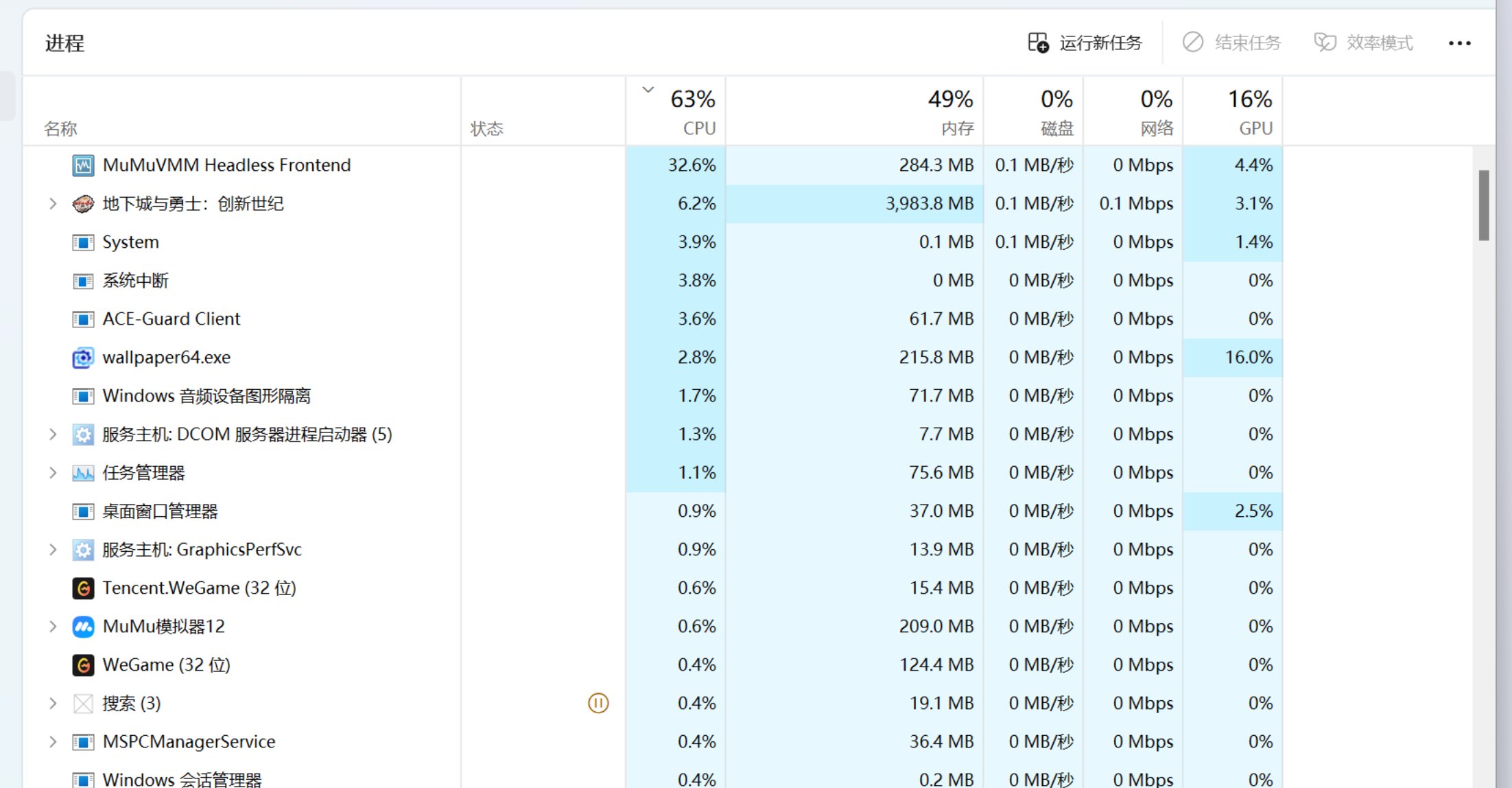Click the GraphicsPerfSvc service gear icon
Screen dimensions: 1512x788
pyautogui.click(x=83, y=550)
